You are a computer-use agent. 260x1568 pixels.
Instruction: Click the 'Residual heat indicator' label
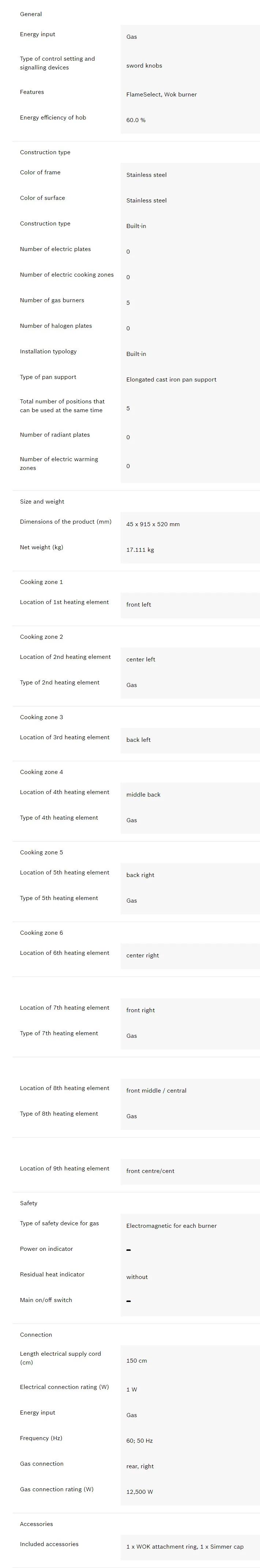[x=52, y=1275]
